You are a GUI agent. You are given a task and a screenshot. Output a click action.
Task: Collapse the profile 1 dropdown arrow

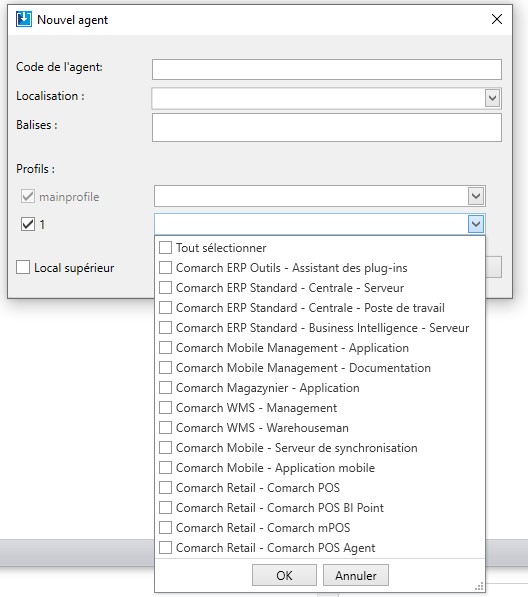(x=476, y=224)
